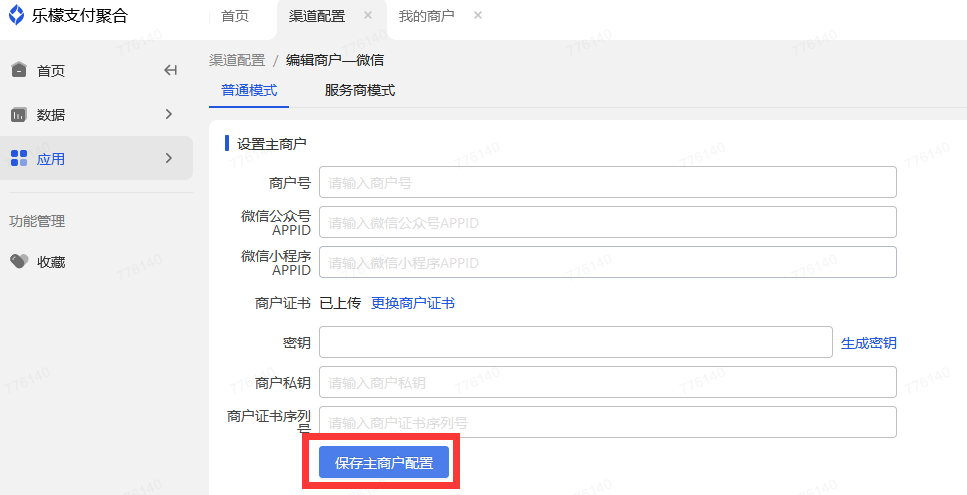The width and height of the screenshot is (967, 495).
Task: Expand the 应用 menu chevron
Action: [169, 158]
